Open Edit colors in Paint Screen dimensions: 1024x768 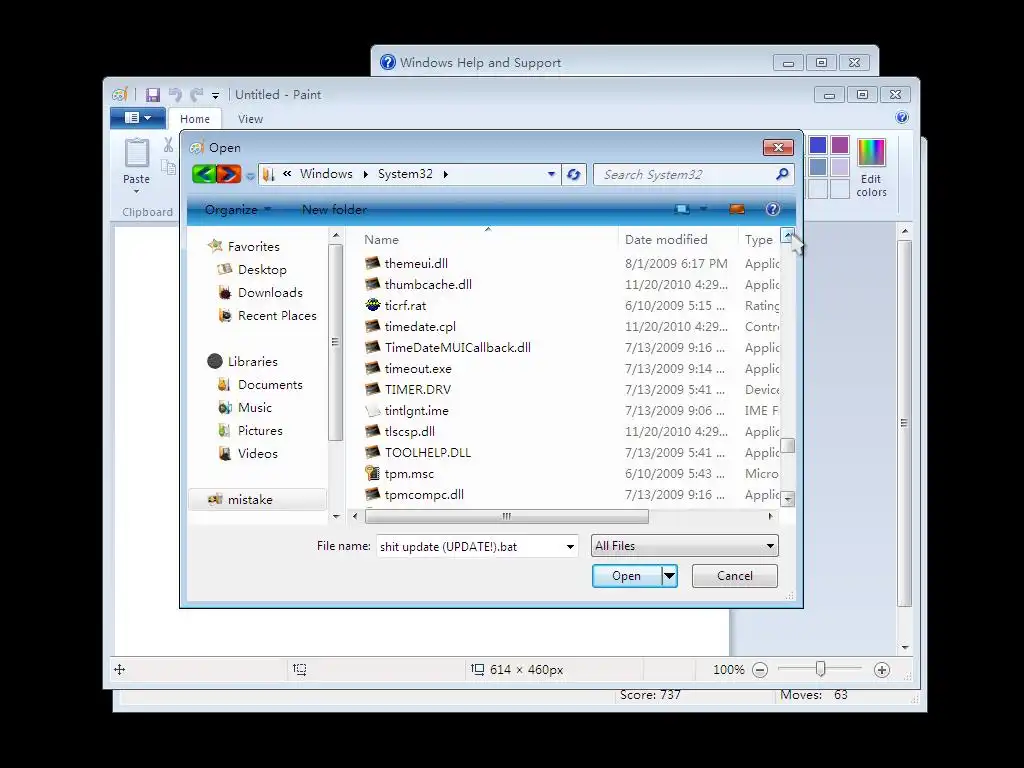[871, 168]
